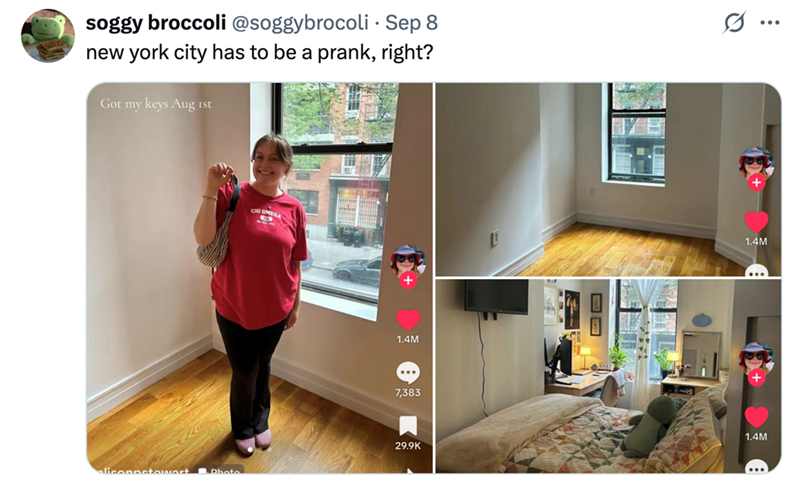
Task: Tap the heart icon in the empty-room photo
Action: [x=756, y=222]
